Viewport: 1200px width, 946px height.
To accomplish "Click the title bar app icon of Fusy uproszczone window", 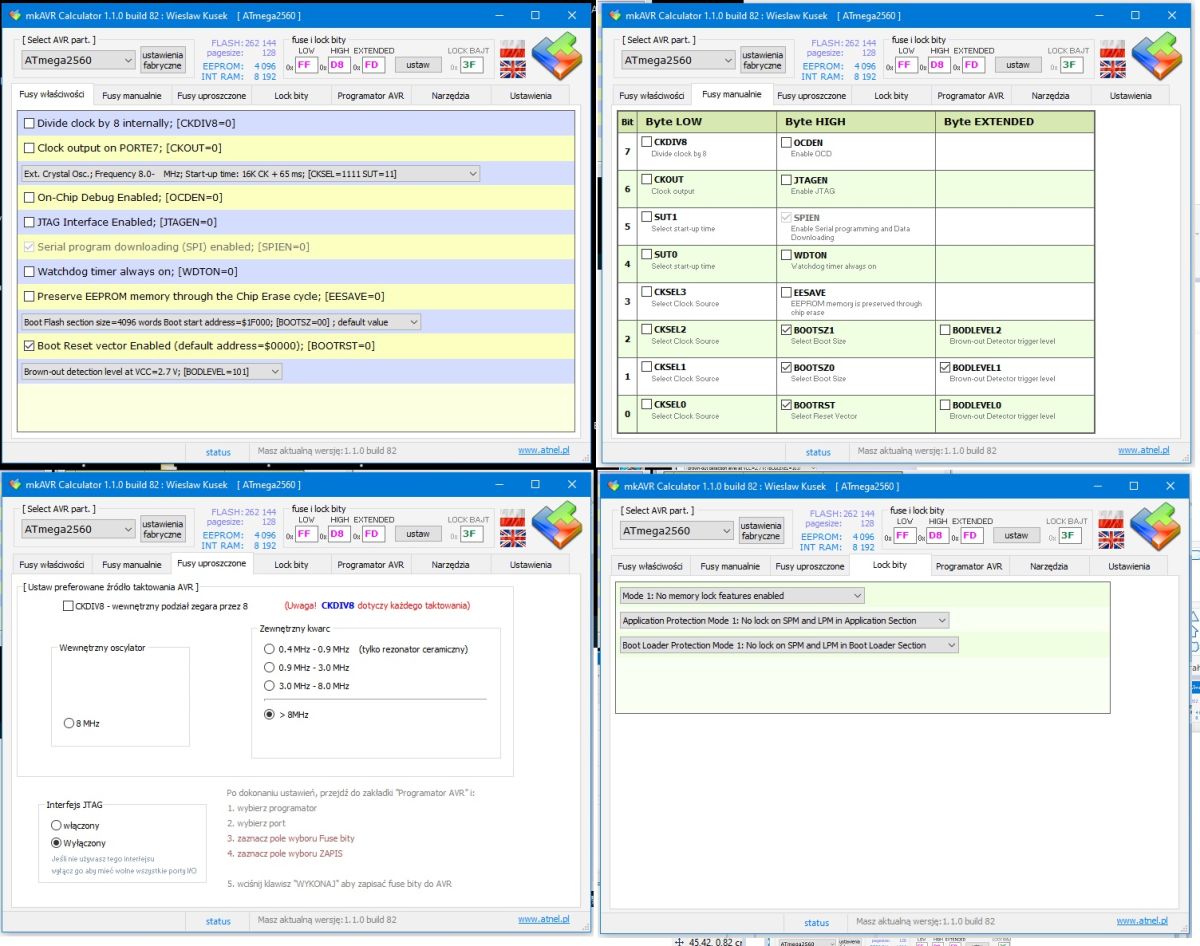I will click(x=14, y=485).
